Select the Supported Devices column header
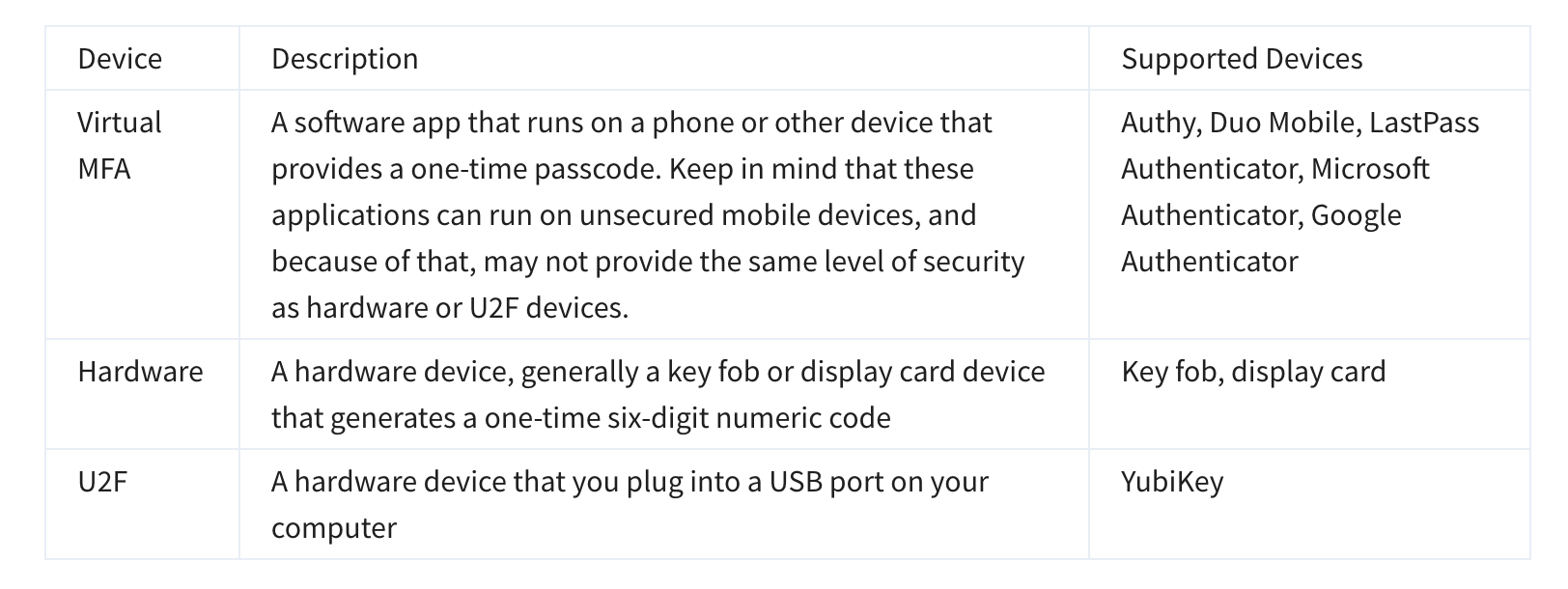This screenshot has width=1568, height=589. click(1242, 59)
